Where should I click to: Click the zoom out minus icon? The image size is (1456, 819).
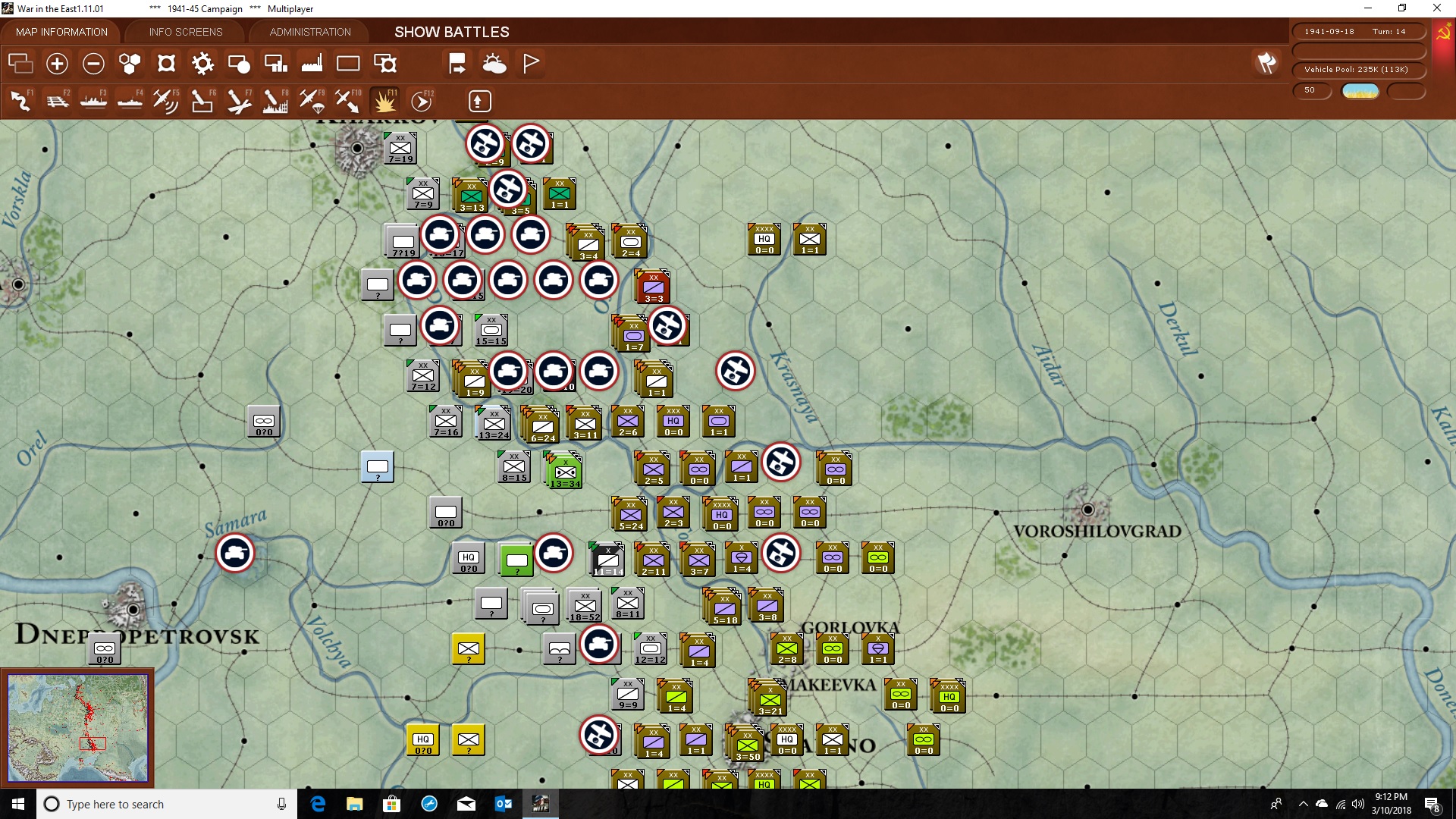(x=93, y=64)
